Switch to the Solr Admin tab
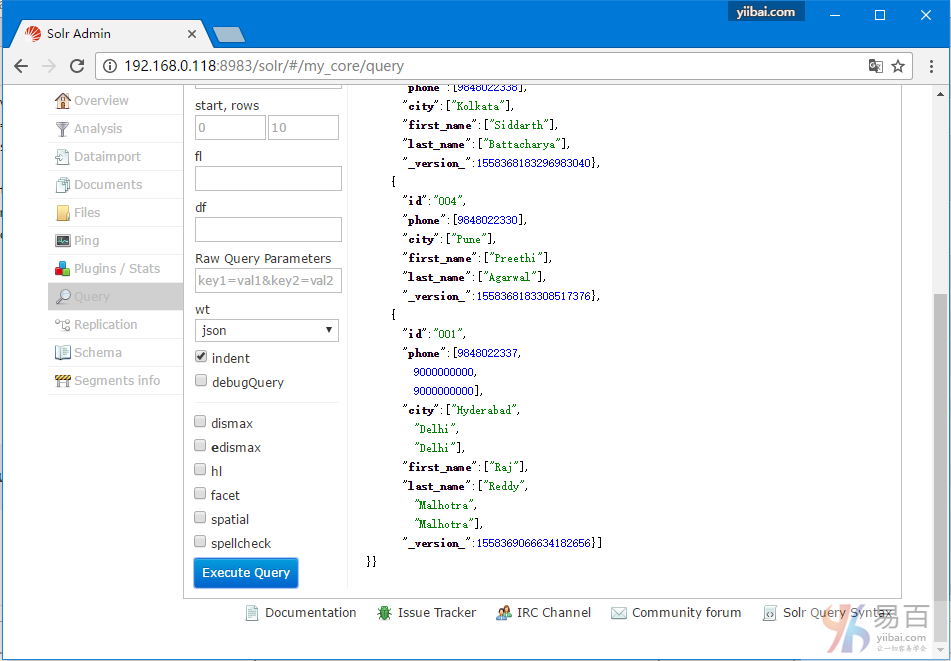 click(110, 34)
